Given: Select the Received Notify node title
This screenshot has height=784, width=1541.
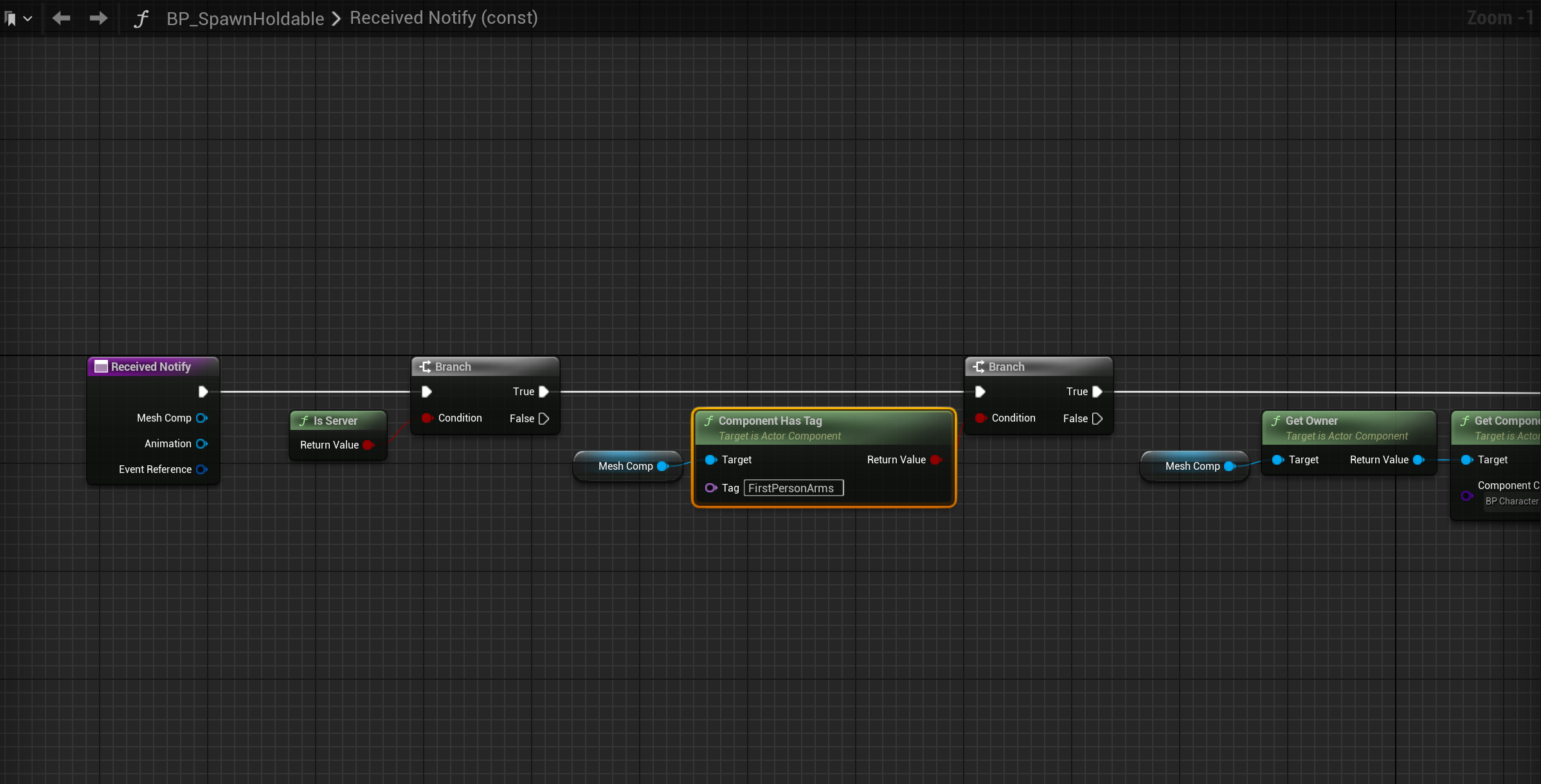Looking at the screenshot, I should [x=152, y=366].
